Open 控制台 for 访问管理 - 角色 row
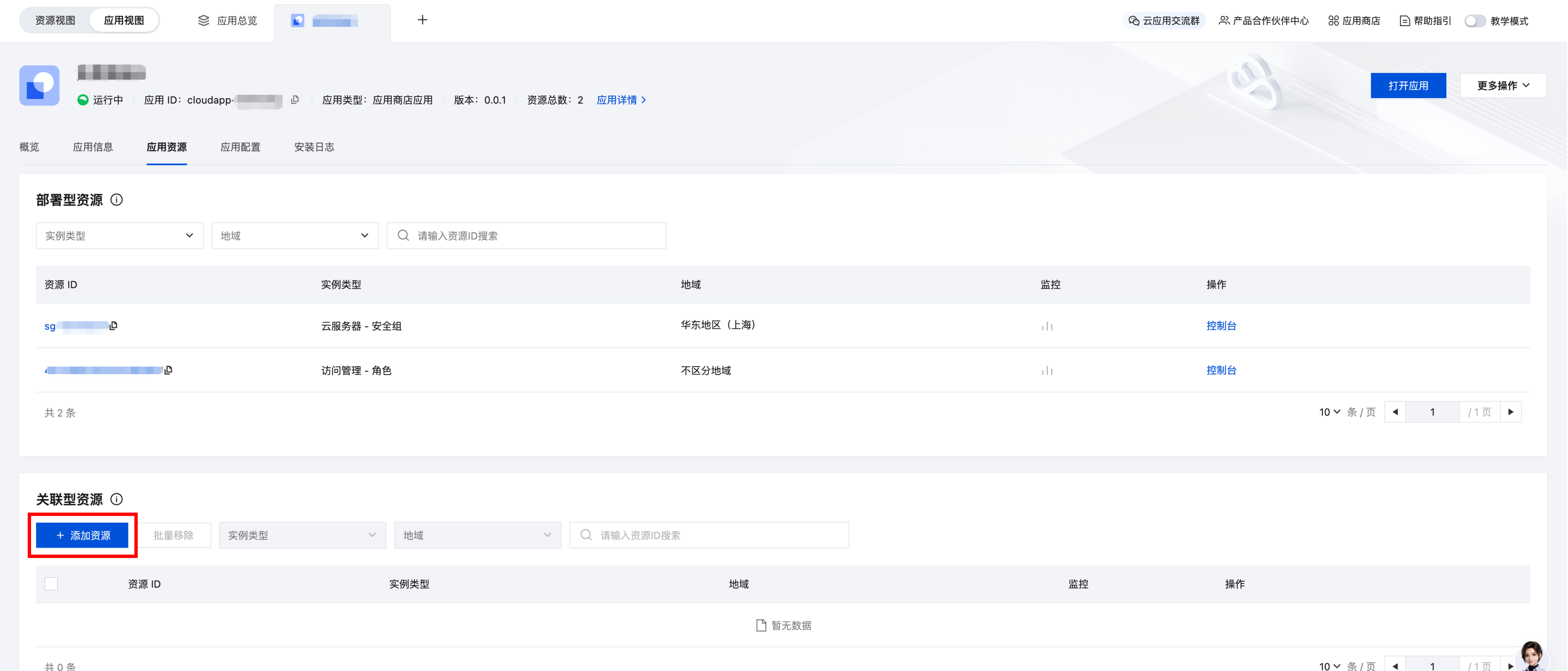Image resolution: width=1568 pixels, height=671 pixels. (1221, 370)
